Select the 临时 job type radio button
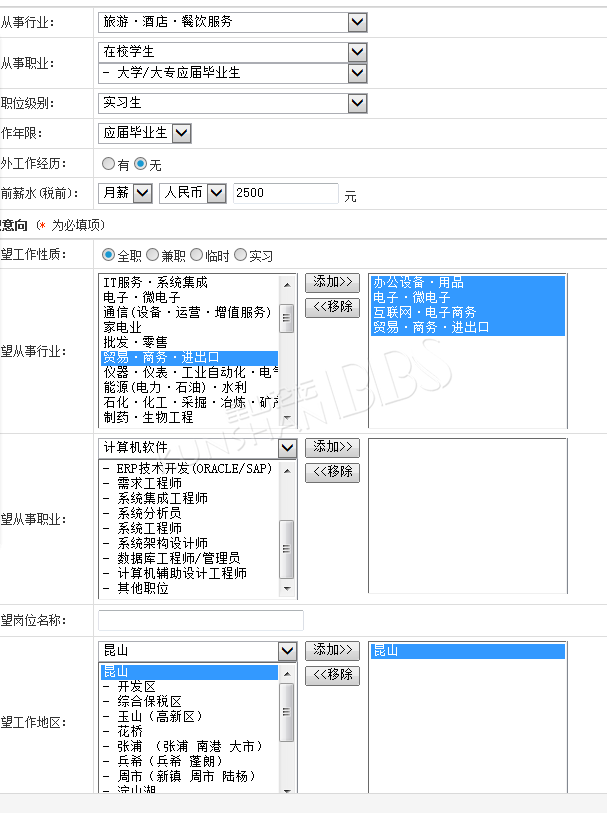The height and width of the screenshot is (813, 607). coord(196,255)
